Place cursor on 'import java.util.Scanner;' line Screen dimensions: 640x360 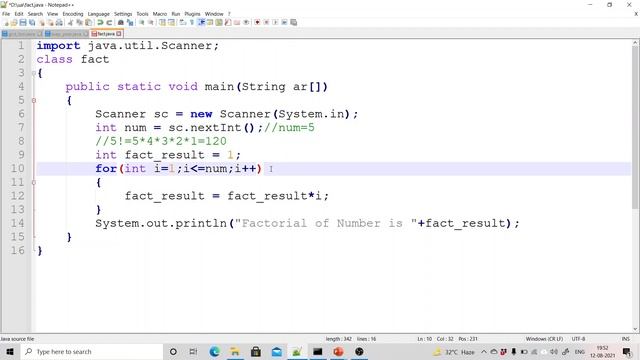pyautogui.click(x=128, y=46)
